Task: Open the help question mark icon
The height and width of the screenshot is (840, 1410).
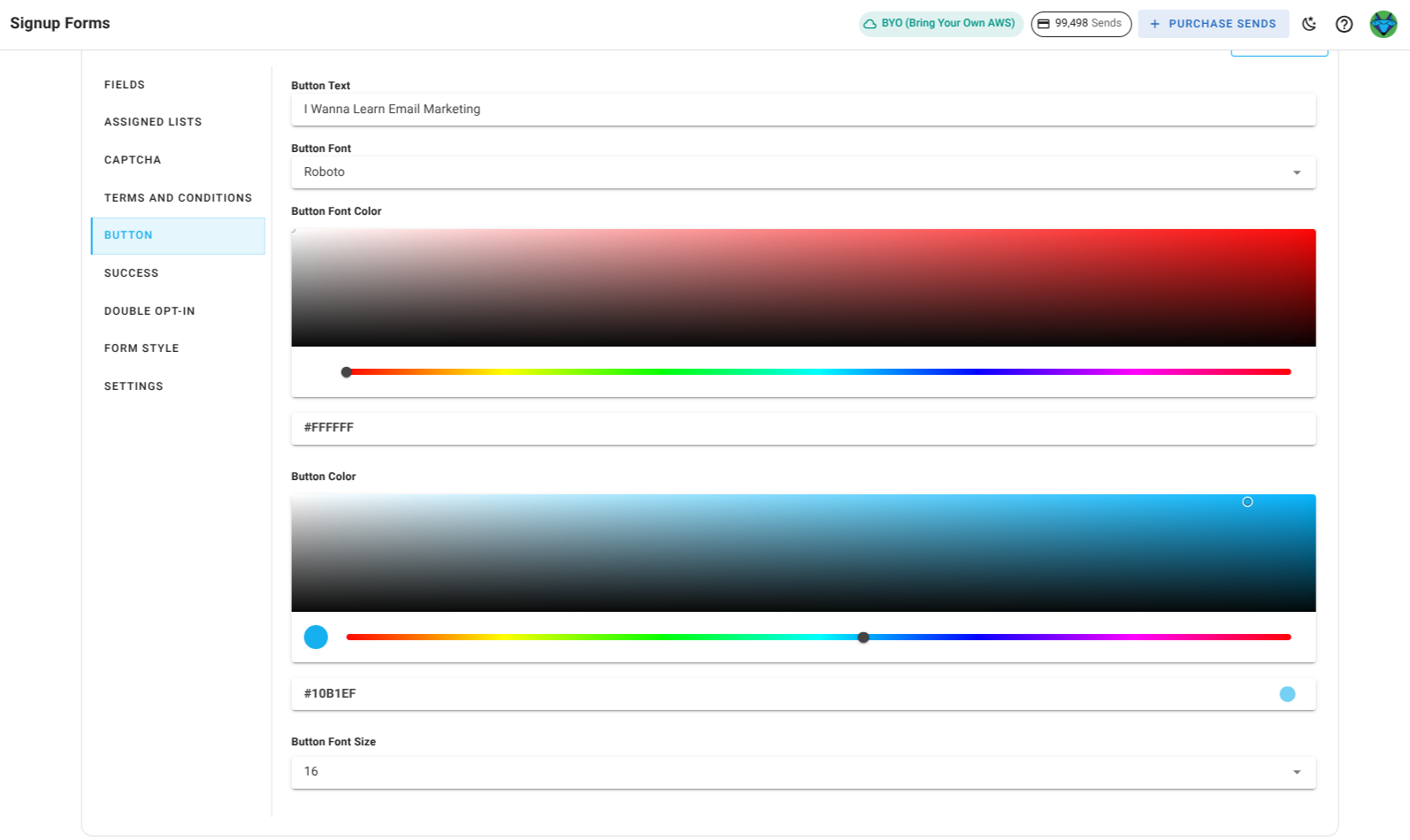Action: [x=1344, y=24]
